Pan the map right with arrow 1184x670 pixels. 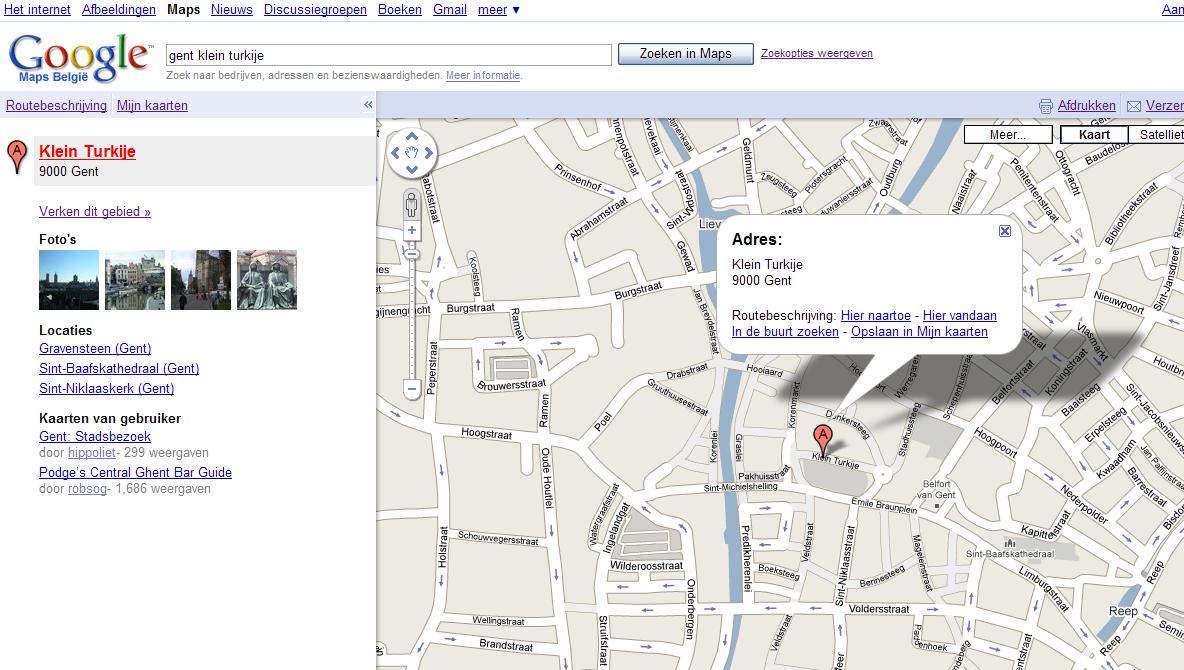pyautogui.click(x=429, y=153)
